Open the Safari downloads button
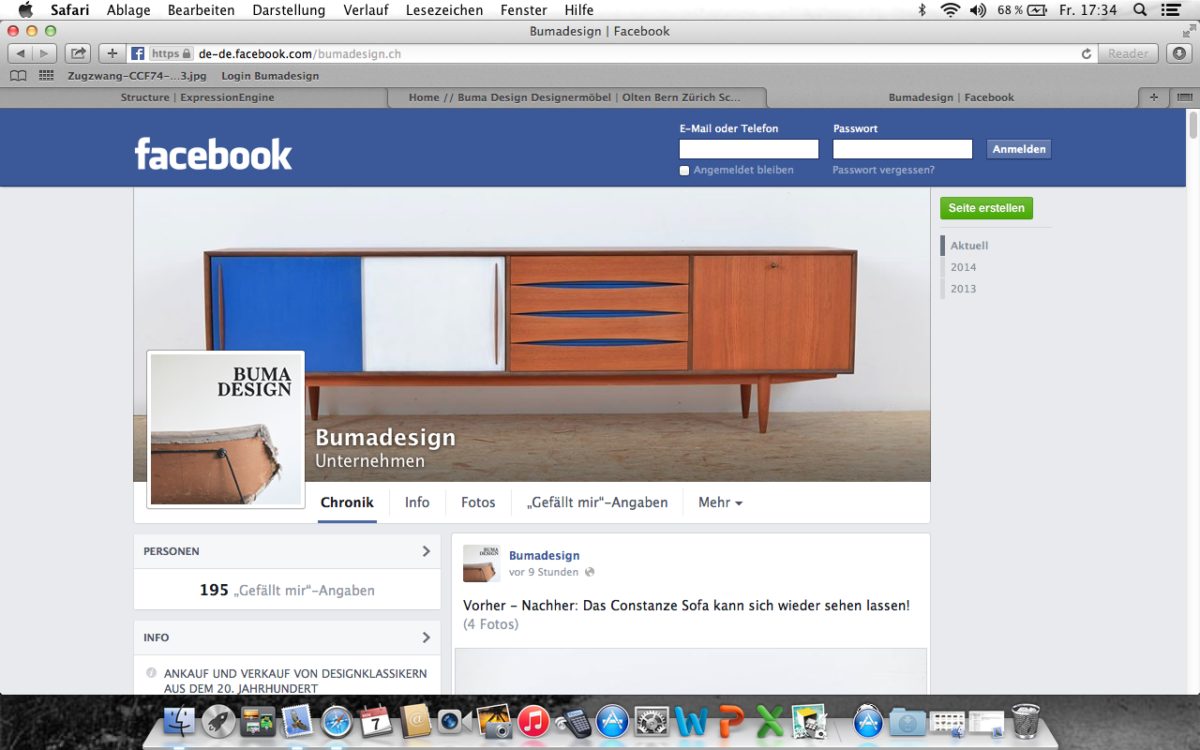This screenshot has height=750, width=1200. pos(1178,54)
